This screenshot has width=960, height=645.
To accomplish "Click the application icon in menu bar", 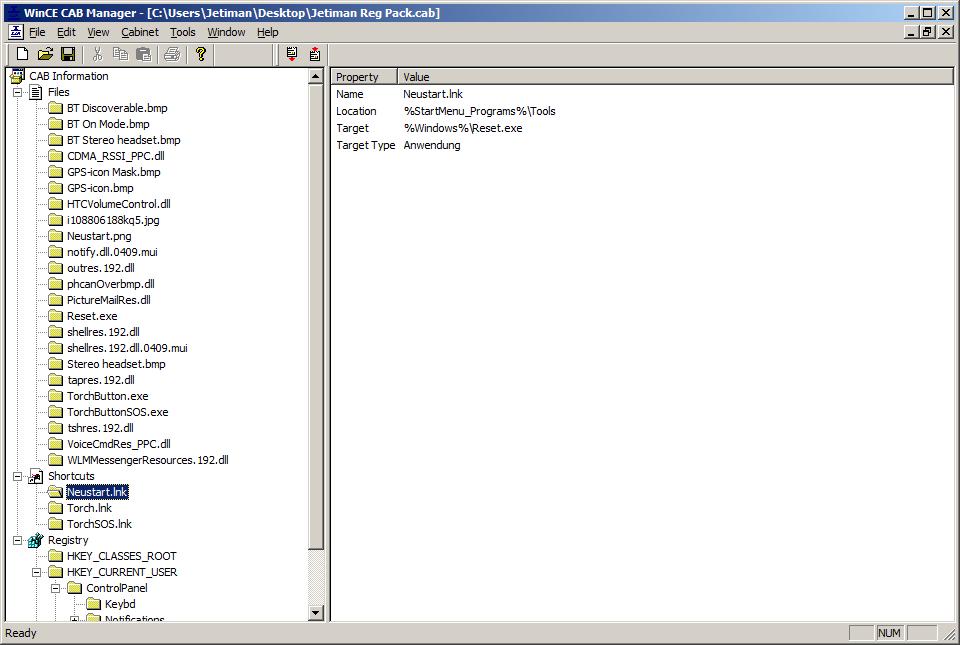I will [x=16, y=32].
